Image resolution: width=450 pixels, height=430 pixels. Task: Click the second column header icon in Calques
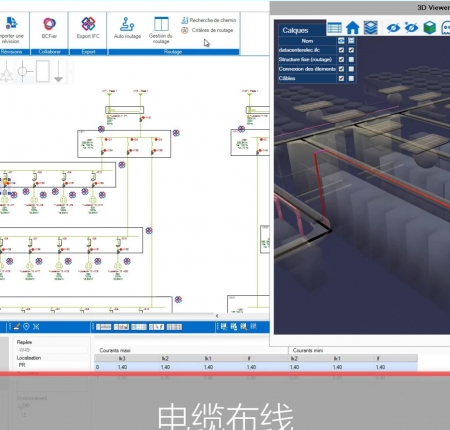351,41
